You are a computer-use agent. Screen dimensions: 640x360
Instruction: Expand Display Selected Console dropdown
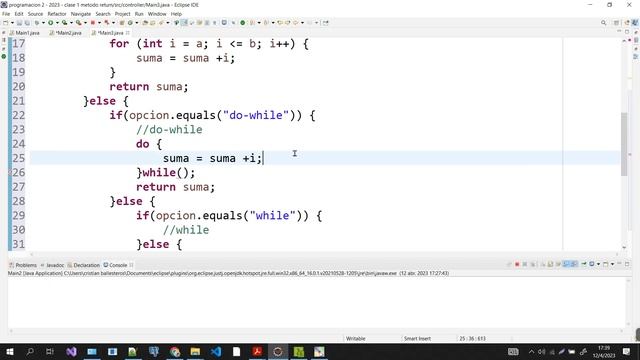[598, 264]
